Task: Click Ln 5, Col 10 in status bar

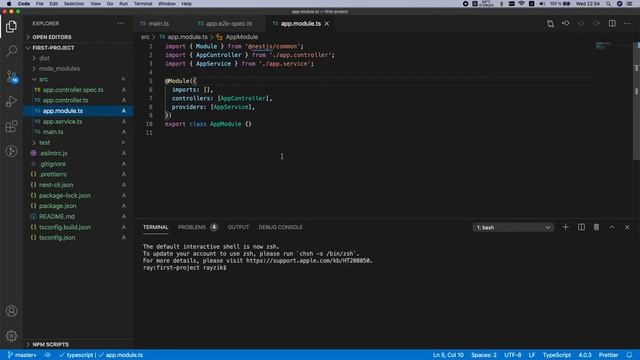Action: click(448, 355)
